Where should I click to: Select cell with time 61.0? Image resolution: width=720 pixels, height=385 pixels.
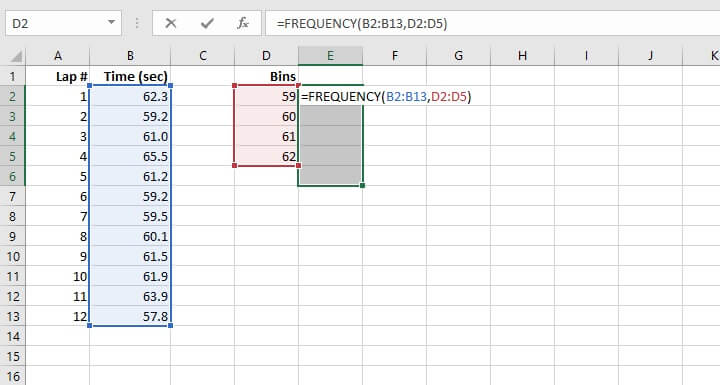coord(130,136)
